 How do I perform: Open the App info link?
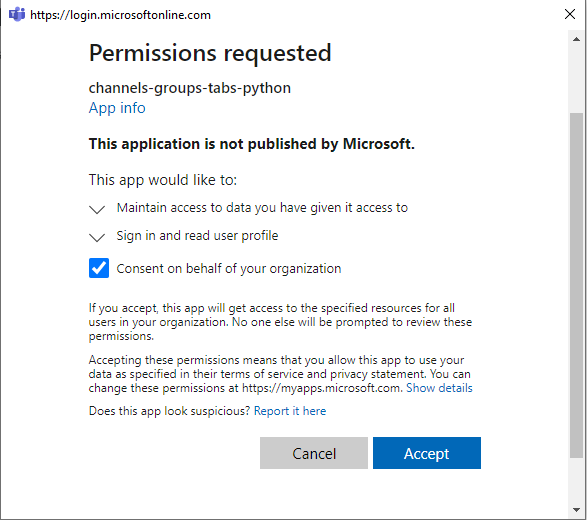[x=117, y=108]
